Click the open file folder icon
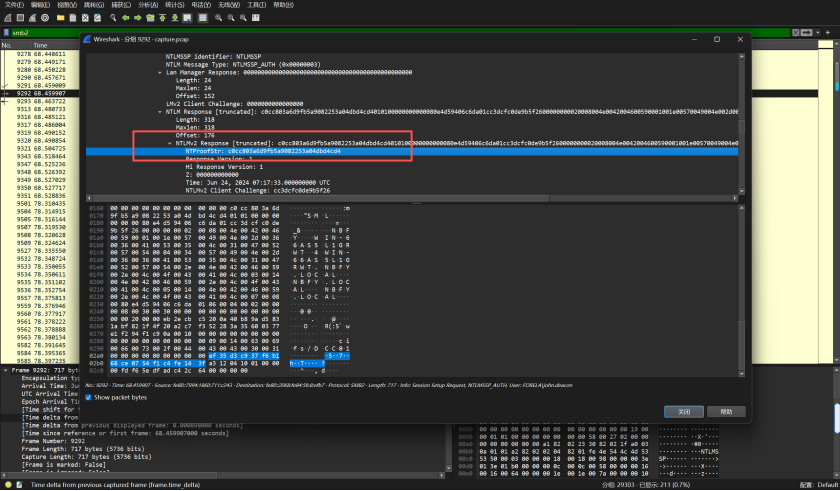This screenshot has height=491, width=840. [x=59, y=17]
